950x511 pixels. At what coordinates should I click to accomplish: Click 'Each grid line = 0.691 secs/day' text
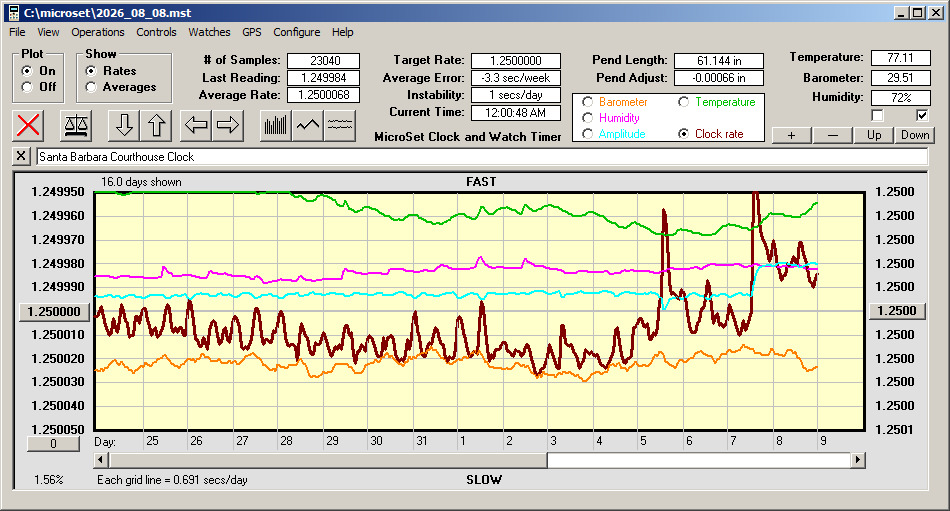point(172,480)
